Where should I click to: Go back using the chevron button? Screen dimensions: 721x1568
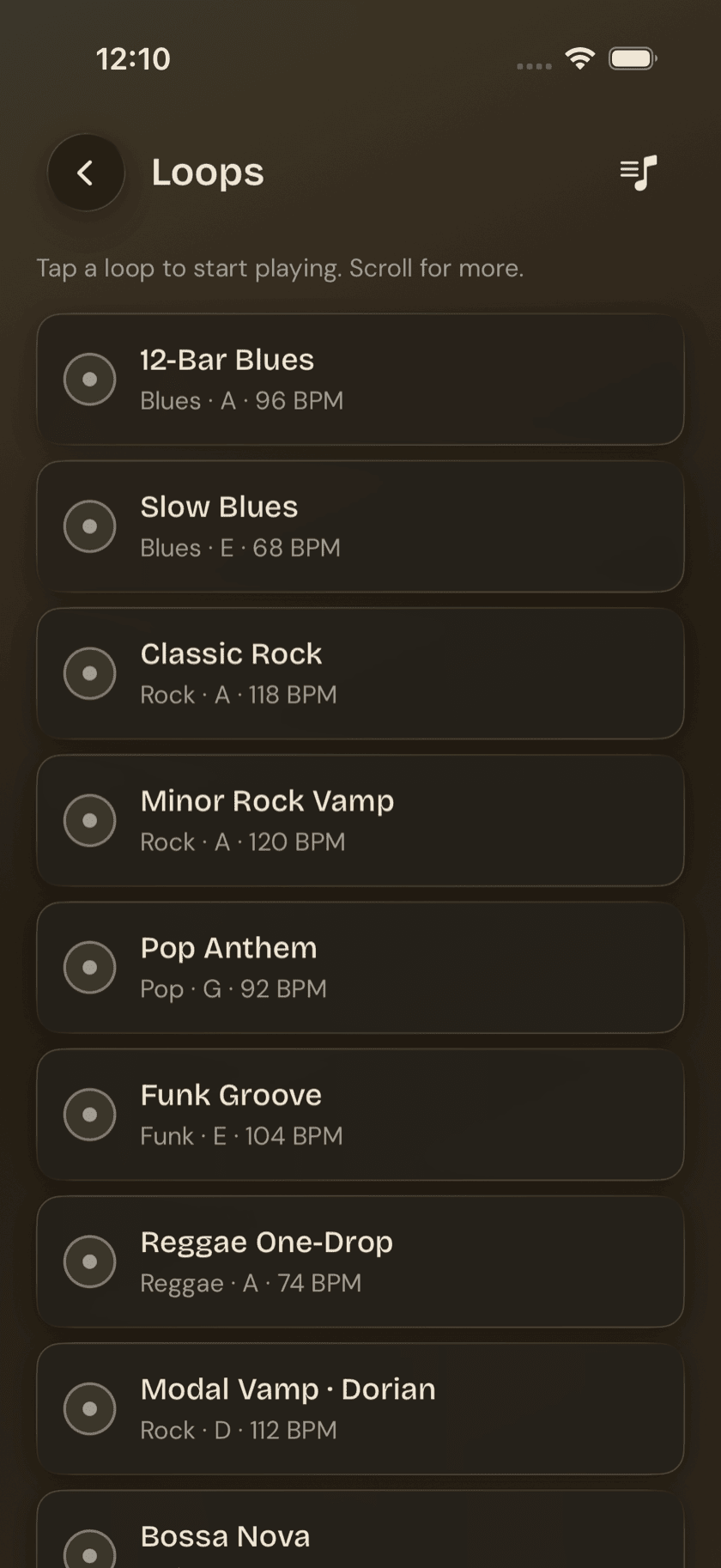(x=86, y=173)
